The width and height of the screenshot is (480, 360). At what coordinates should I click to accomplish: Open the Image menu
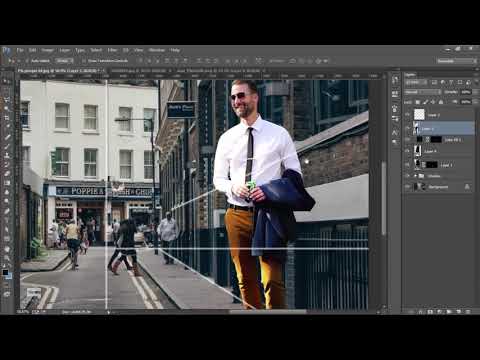point(47,50)
